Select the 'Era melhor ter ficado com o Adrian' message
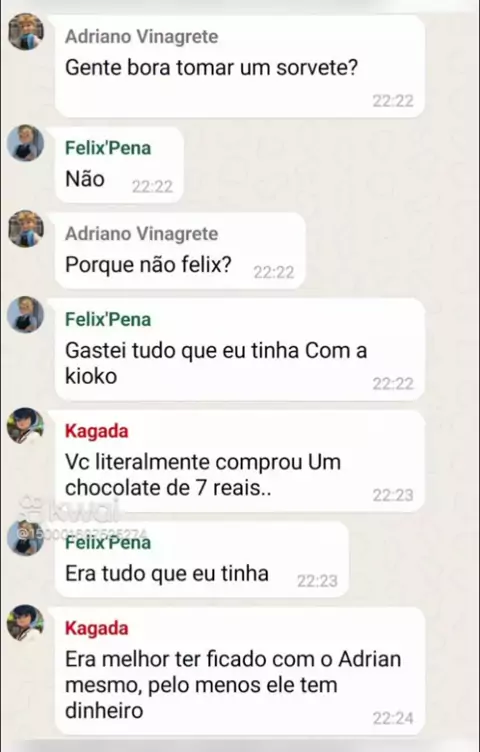480x752 pixels. [x=240, y=670]
